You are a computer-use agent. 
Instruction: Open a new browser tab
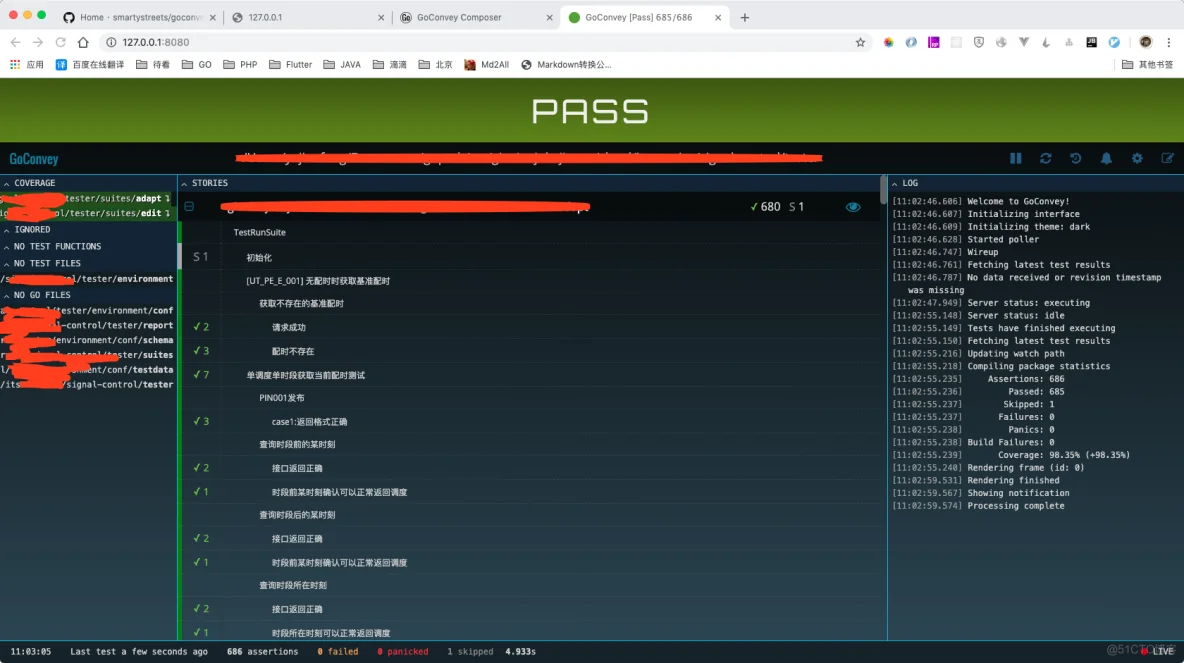745,17
